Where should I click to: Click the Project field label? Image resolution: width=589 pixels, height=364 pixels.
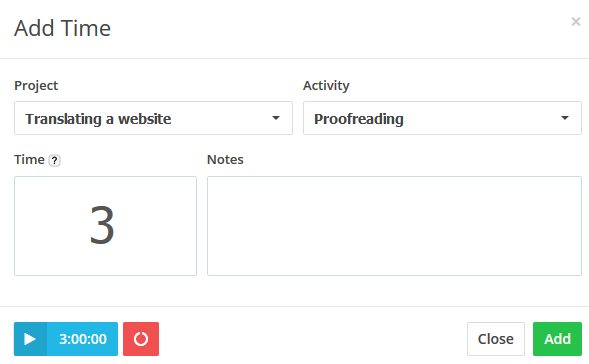(36, 86)
